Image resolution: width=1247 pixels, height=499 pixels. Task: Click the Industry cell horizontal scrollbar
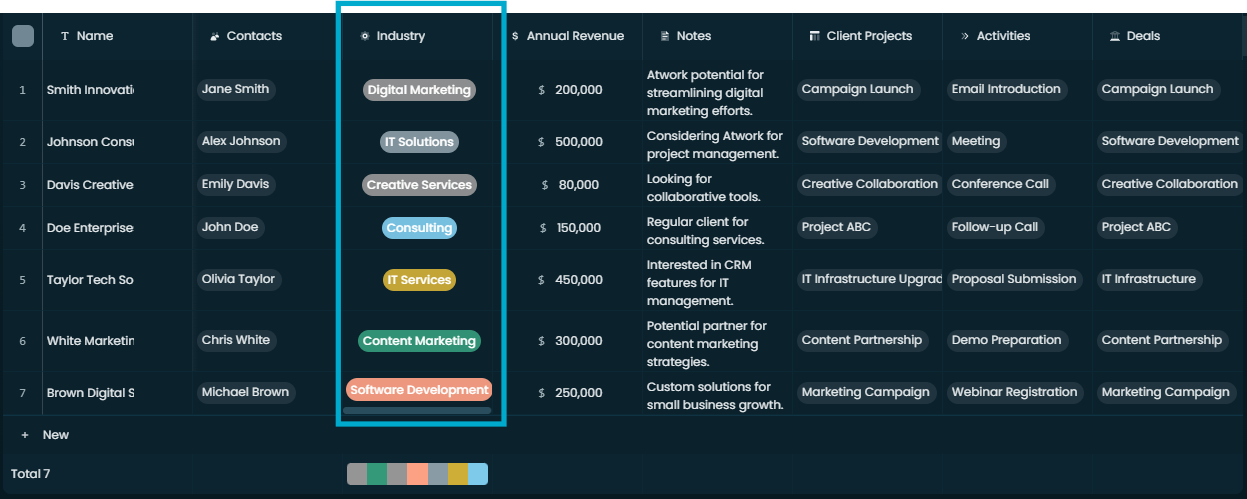(417, 410)
